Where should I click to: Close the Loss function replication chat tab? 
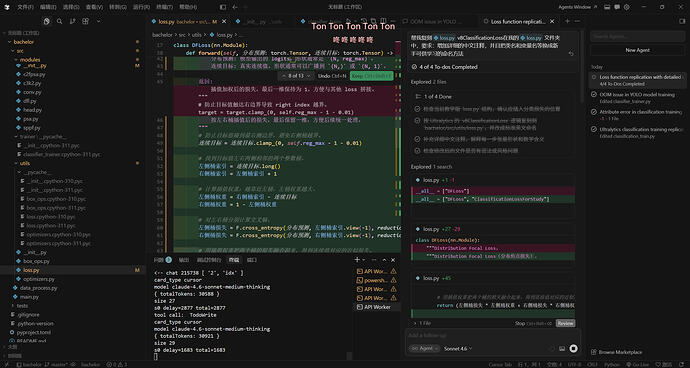(x=552, y=21)
